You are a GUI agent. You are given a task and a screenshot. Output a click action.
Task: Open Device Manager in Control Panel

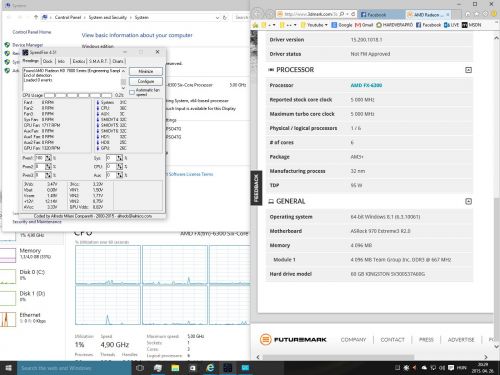pyautogui.click(x=28, y=45)
